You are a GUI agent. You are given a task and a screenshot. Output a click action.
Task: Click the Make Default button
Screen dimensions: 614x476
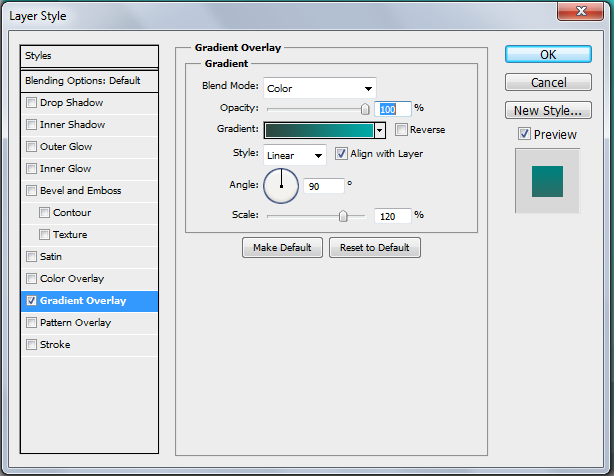[282, 248]
